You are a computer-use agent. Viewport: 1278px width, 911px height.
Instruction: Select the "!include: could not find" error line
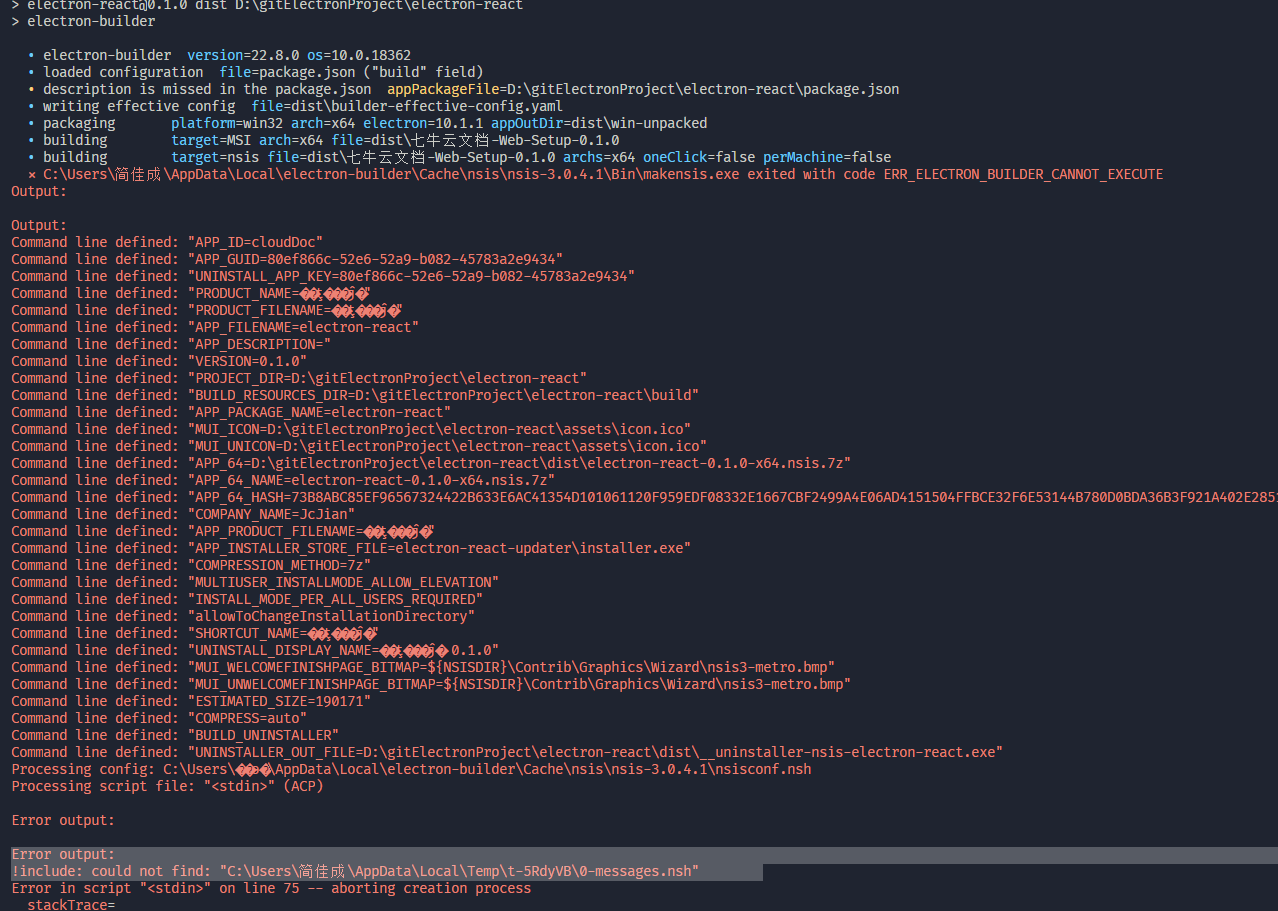[x=355, y=872]
